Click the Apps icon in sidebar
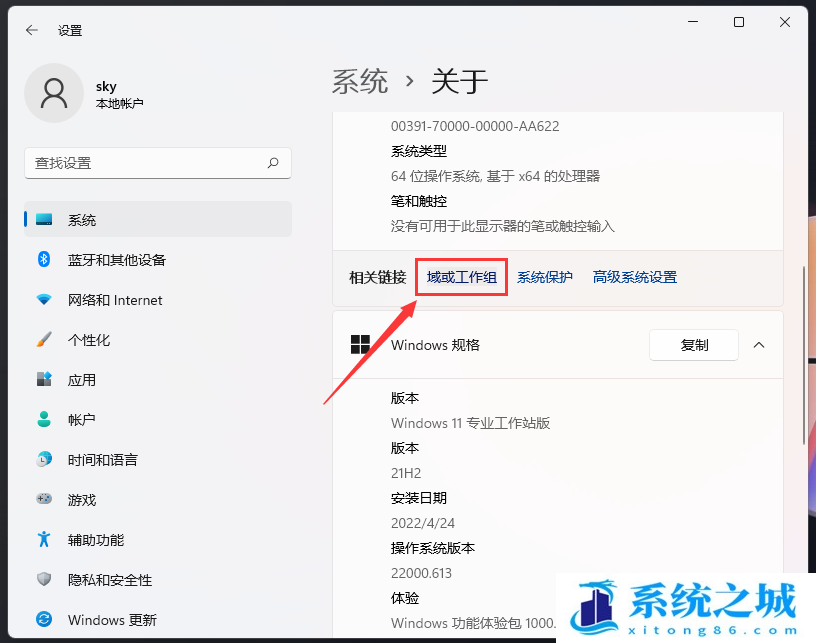 pyautogui.click(x=44, y=380)
